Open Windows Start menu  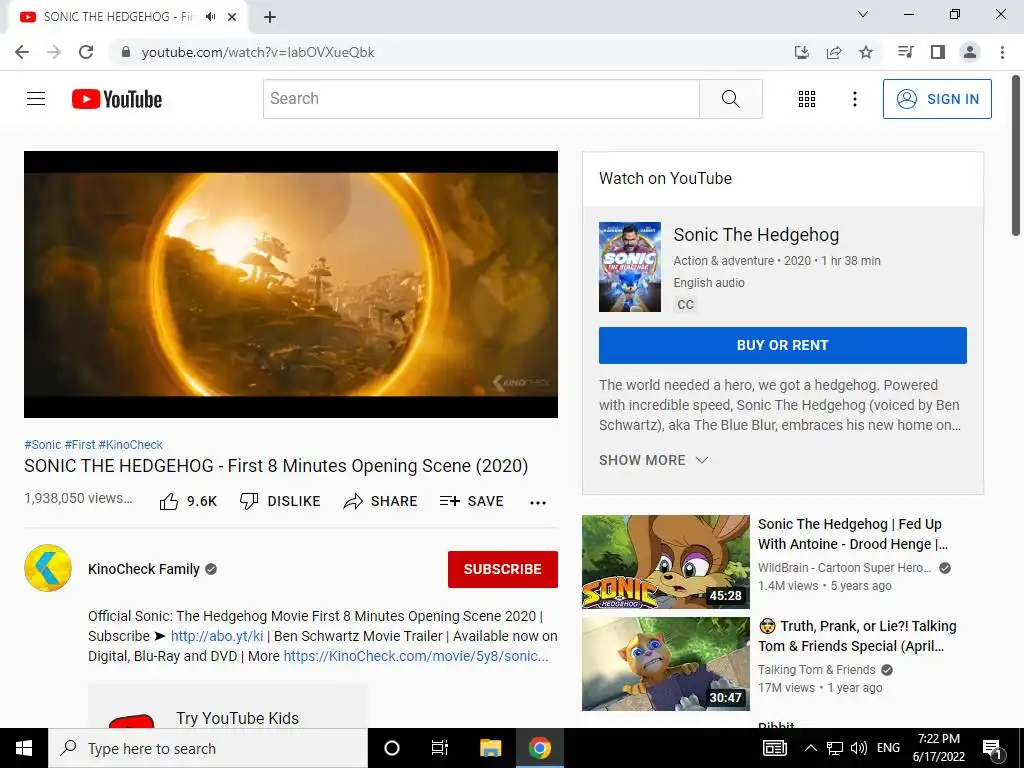tap(24, 748)
